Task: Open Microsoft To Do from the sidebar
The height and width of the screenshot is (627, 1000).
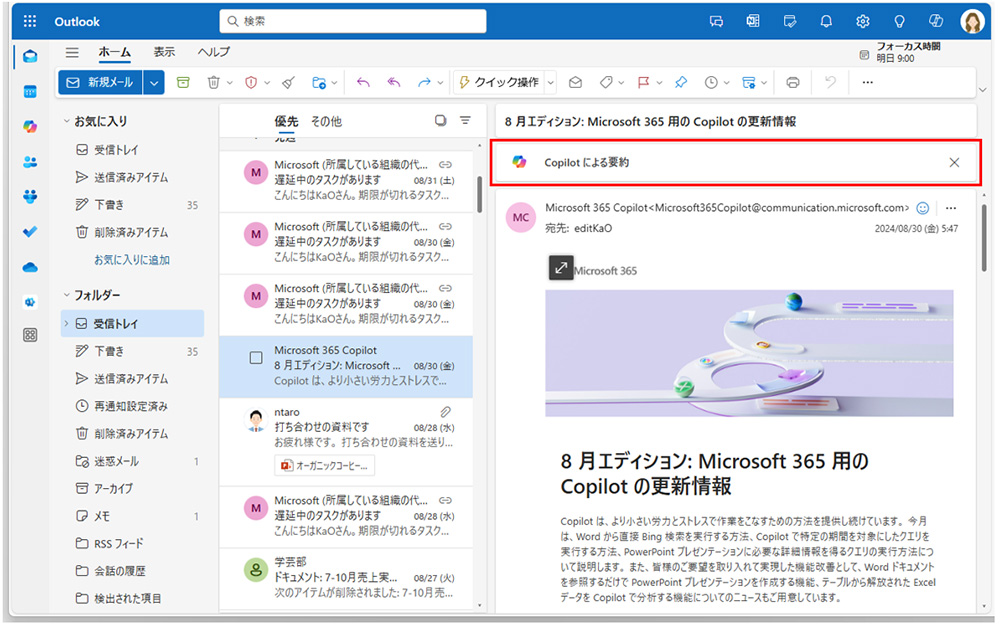Action: [x=31, y=230]
